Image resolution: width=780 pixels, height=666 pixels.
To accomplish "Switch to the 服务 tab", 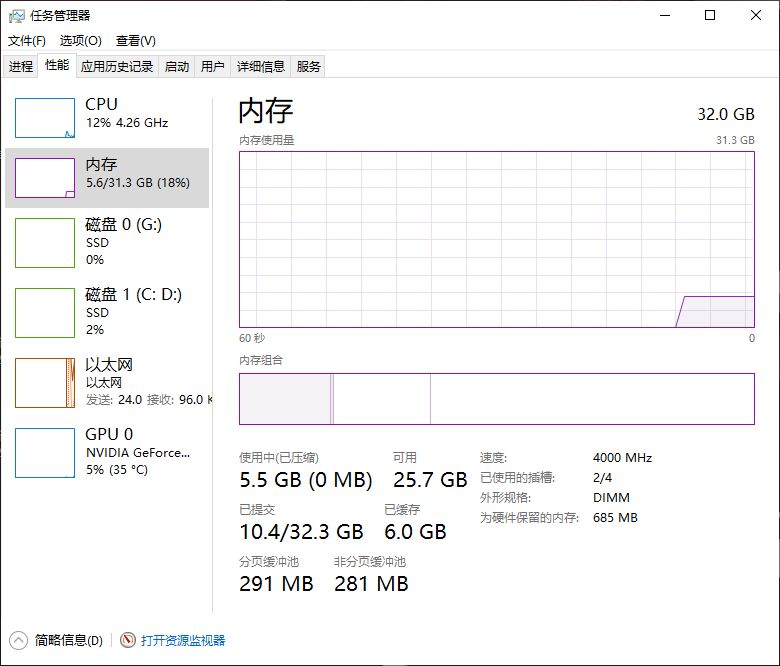I will tap(309, 67).
